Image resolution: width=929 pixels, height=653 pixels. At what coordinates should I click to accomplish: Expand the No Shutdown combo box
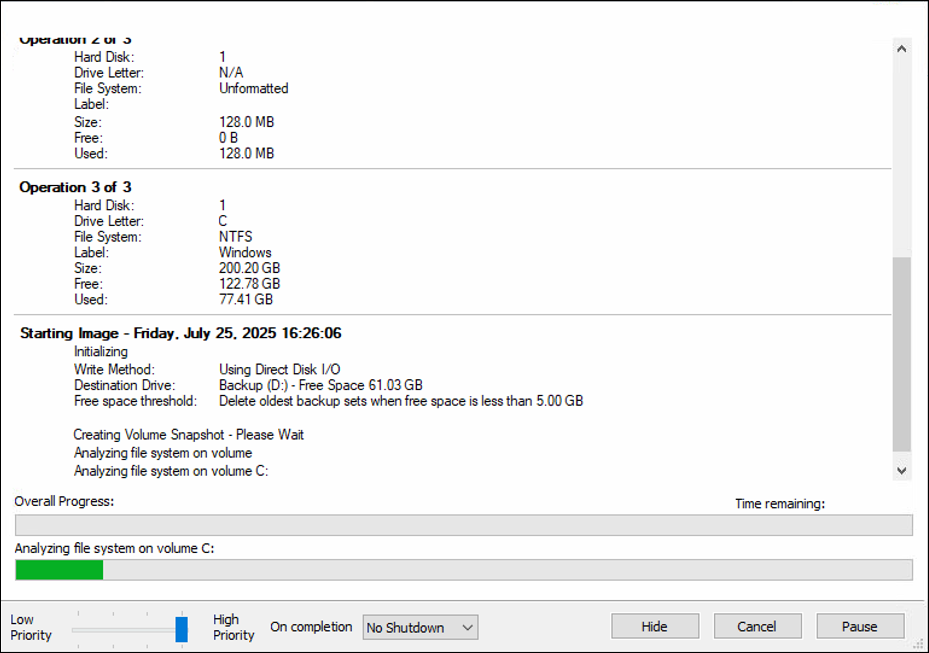(x=420, y=627)
